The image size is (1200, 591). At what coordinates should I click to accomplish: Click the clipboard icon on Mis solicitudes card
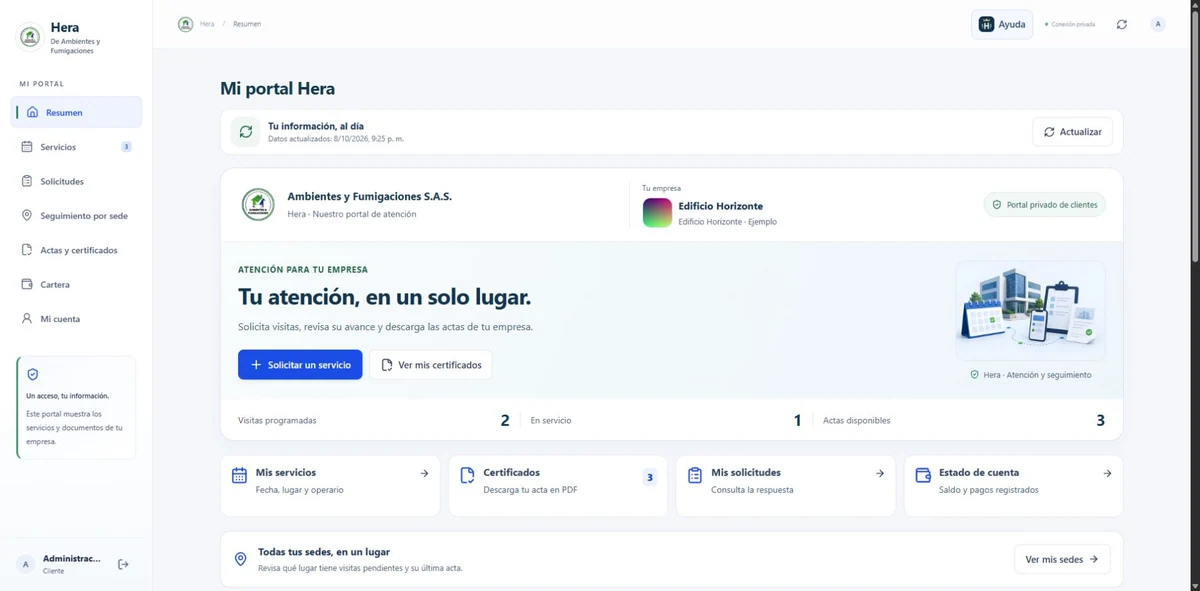coord(695,475)
